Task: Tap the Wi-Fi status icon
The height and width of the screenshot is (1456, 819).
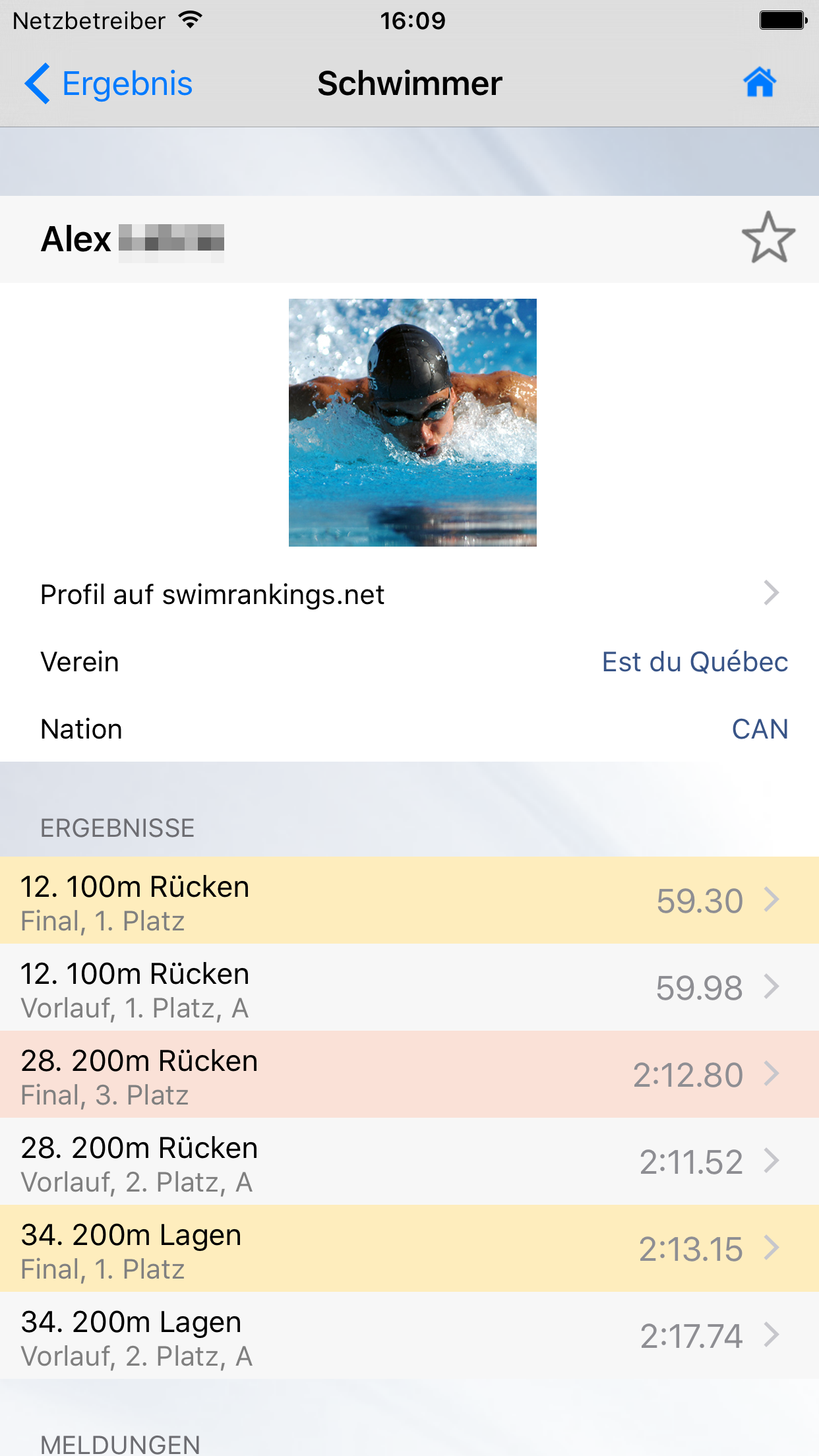Action: (191, 20)
